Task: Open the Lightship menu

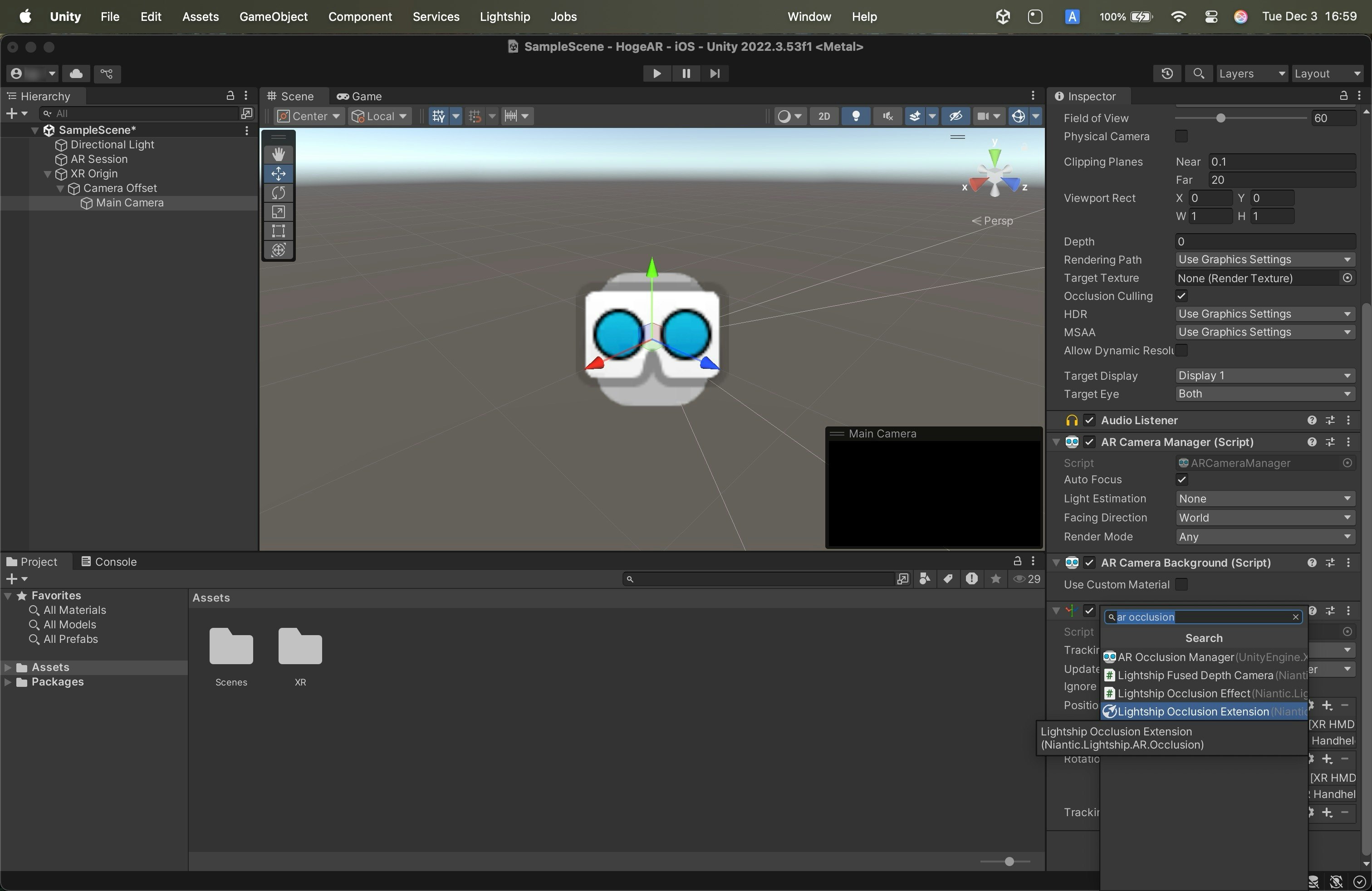Action: pos(505,16)
